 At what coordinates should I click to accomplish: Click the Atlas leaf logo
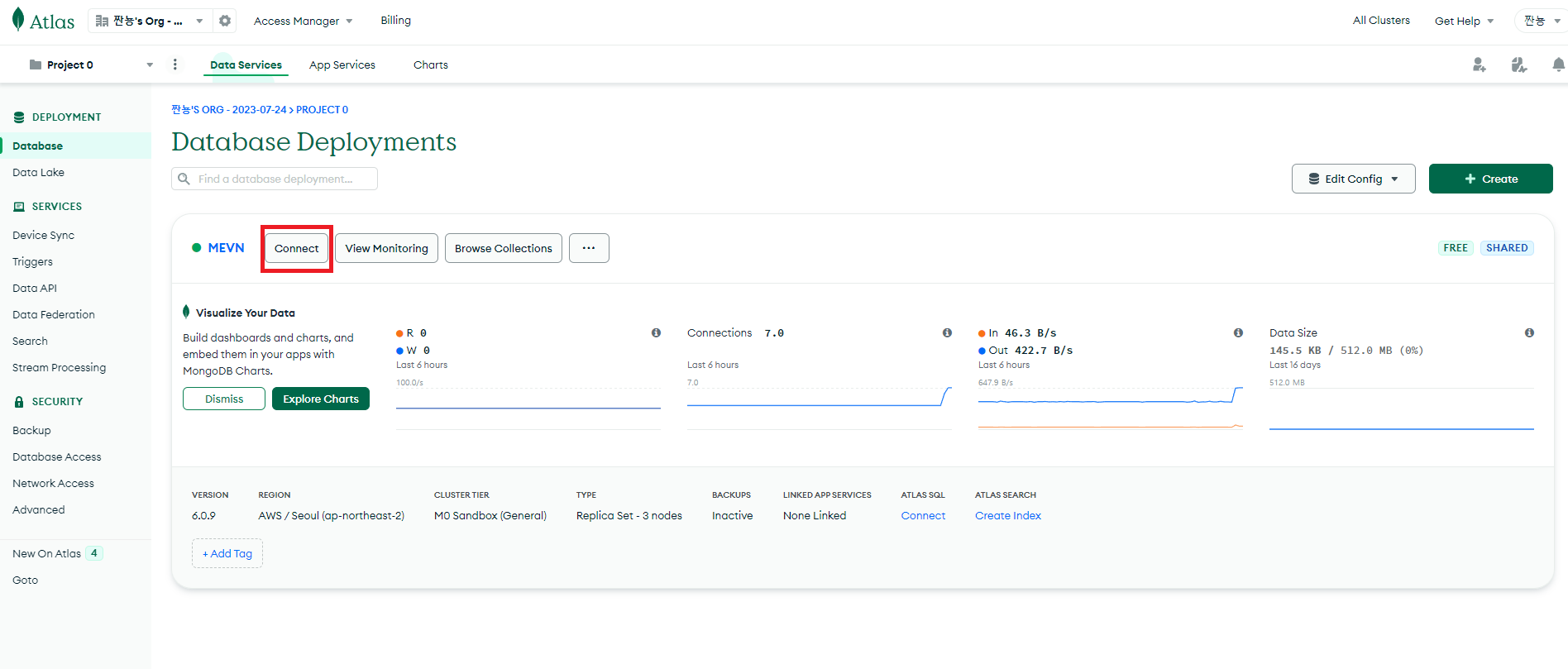(18, 20)
